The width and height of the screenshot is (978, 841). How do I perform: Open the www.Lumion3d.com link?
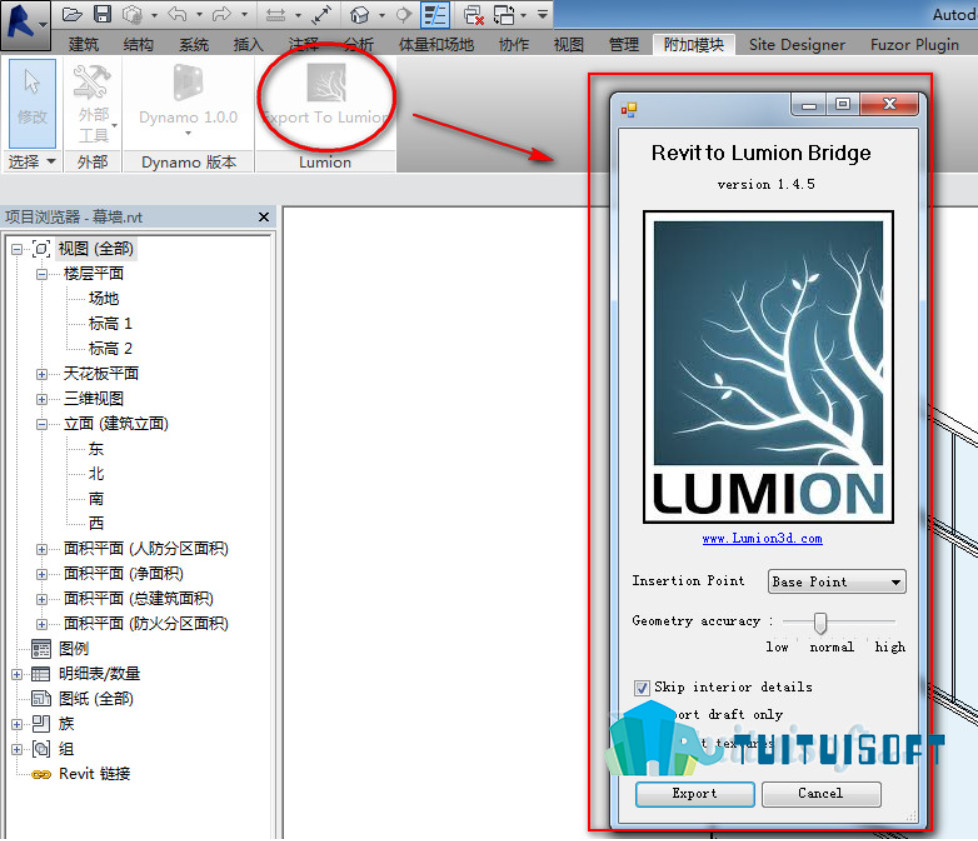click(x=762, y=538)
